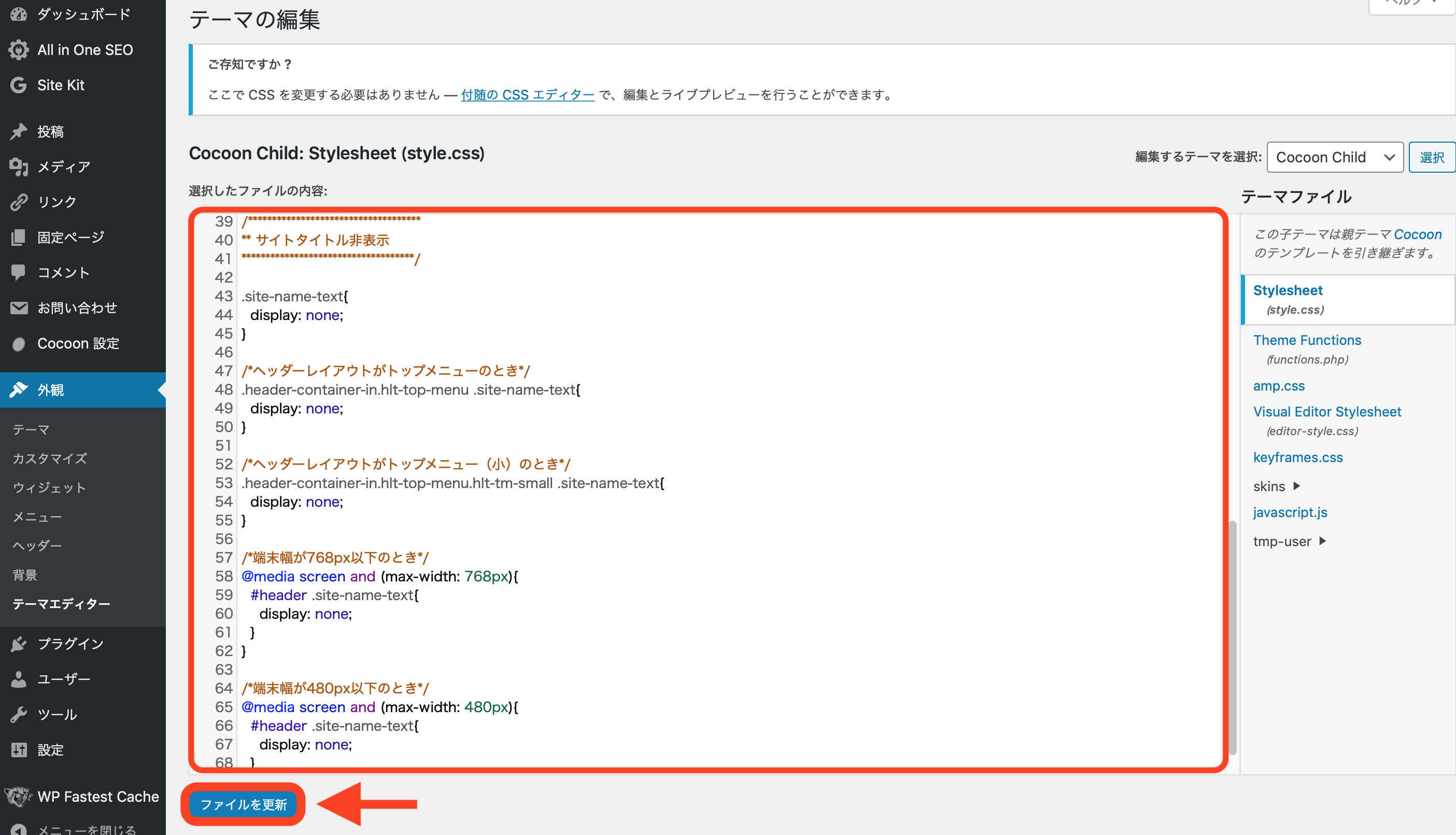Click the plug icon beside プラグイン

(19, 644)
